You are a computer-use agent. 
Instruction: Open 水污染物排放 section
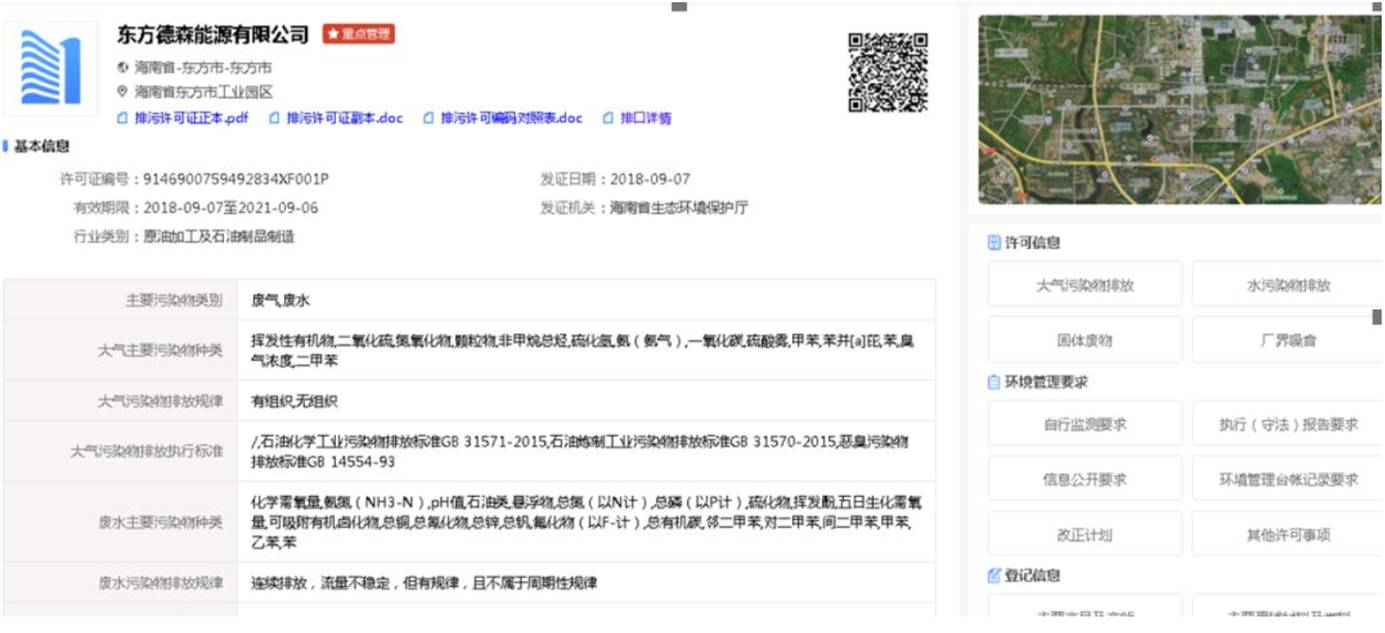tap(1288, 285)
